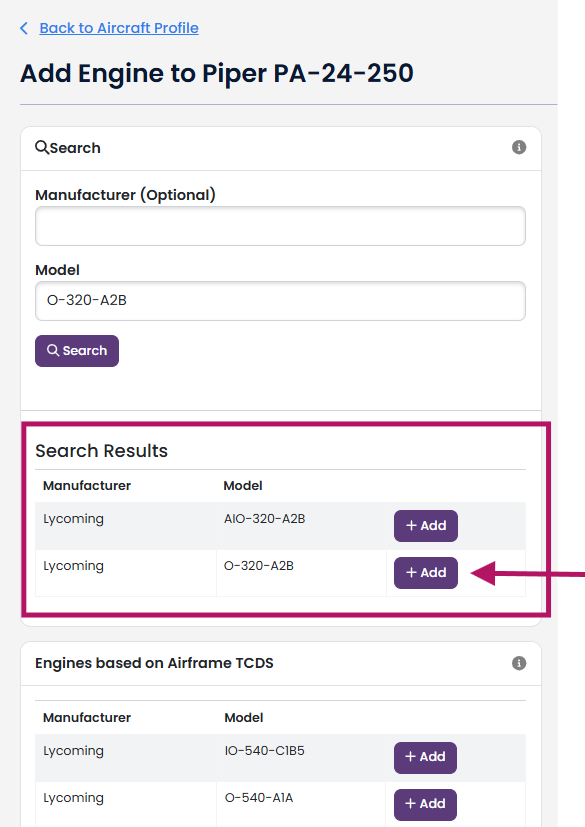Click Manufacturer column header in Search Results
Screen dimensions: 585x827
(x=87, y=486)
